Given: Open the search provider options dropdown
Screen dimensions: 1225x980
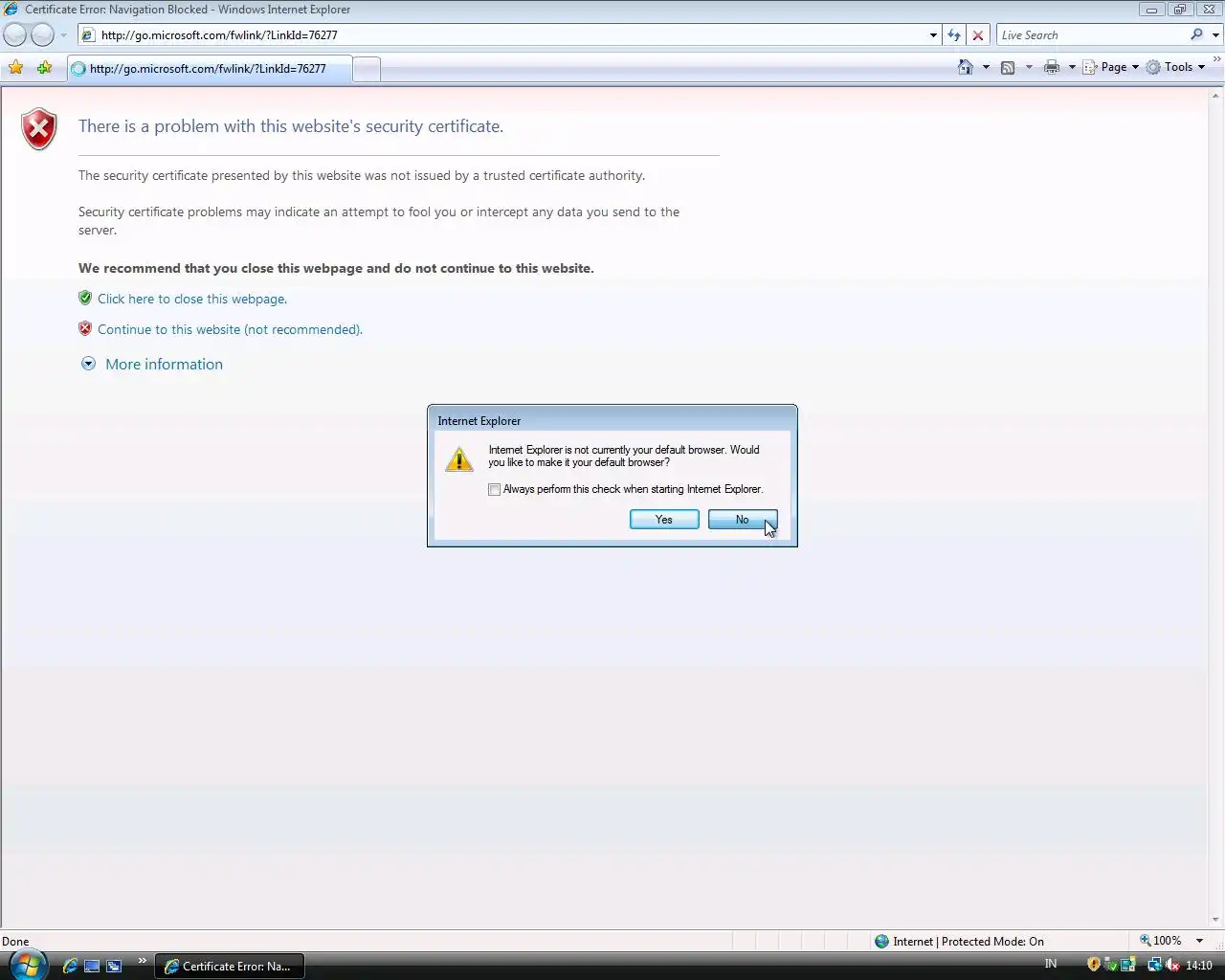Looking at the screenshot, I should click(x=1216, y=35).
